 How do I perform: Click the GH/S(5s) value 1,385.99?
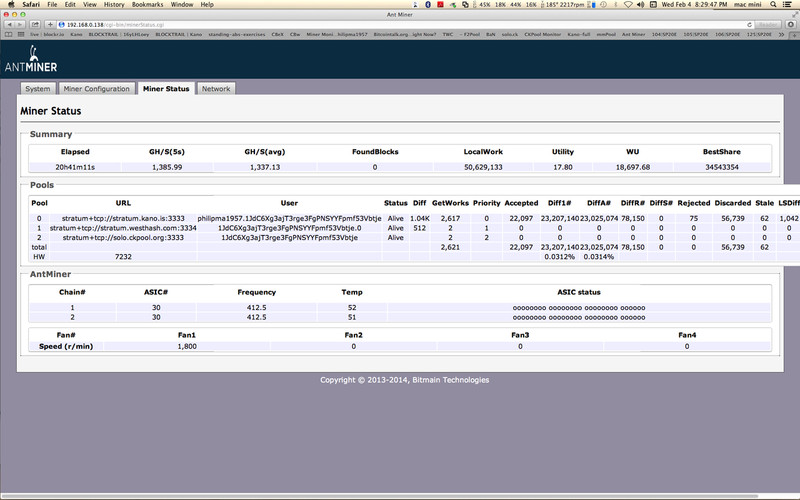coord(167,167)
